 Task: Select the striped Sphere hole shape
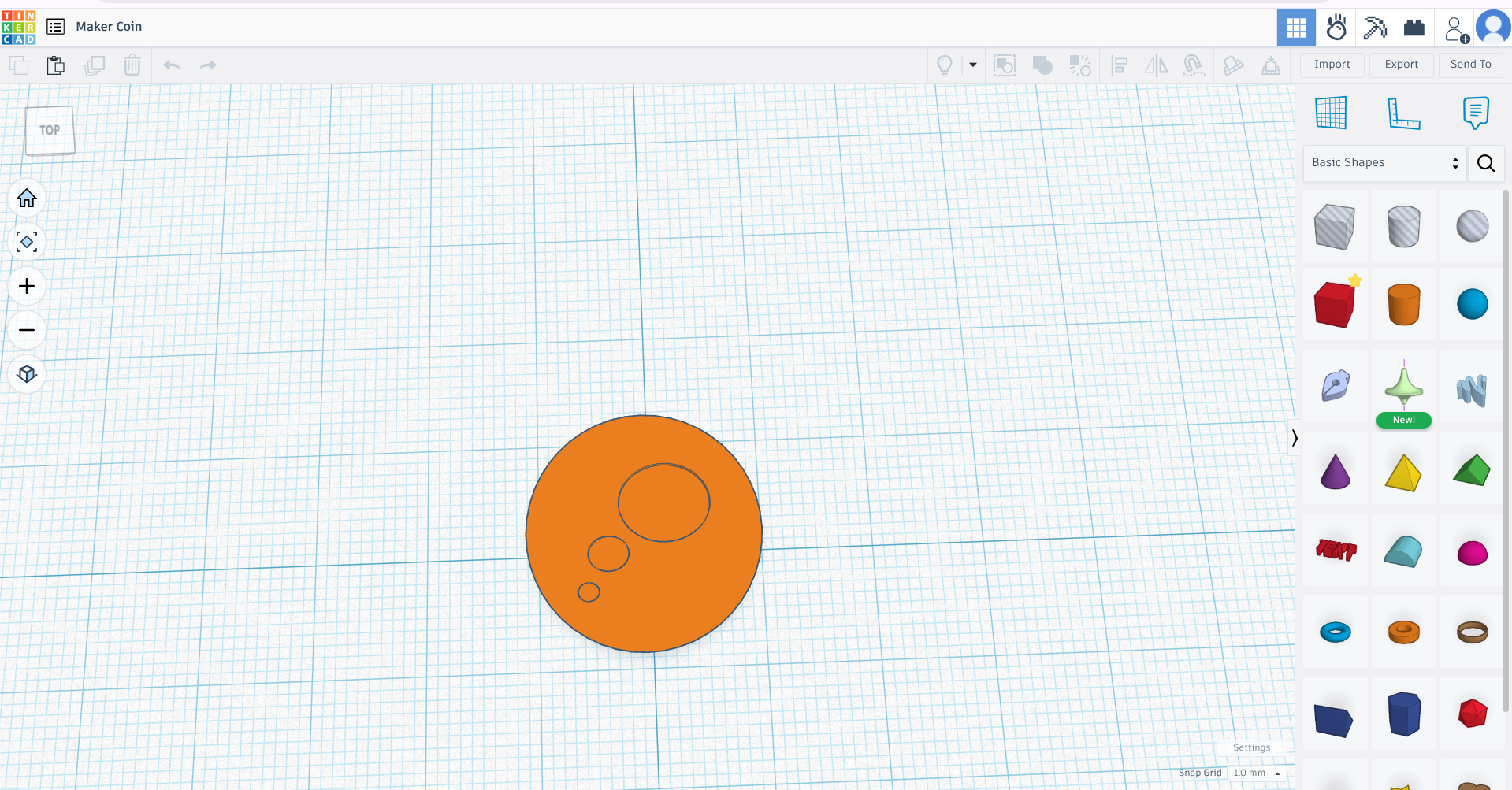(x=1472, y=227)
